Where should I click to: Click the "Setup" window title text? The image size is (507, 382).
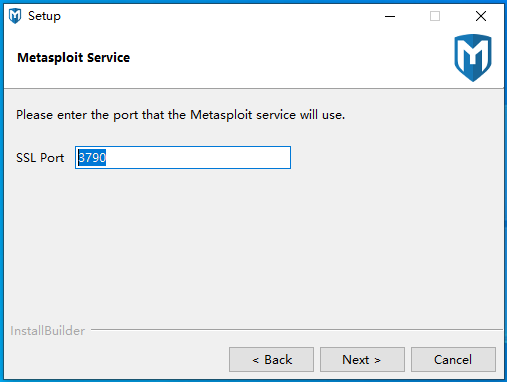[x=44, y=16]
